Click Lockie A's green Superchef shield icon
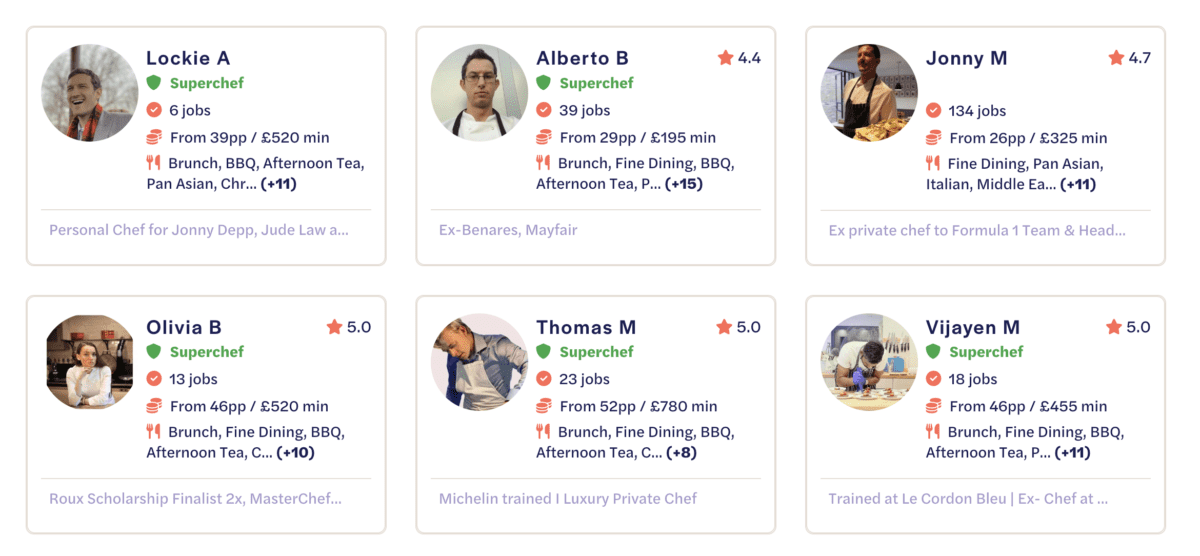This screenshot has height=556, width=1200. coord(154,83)
